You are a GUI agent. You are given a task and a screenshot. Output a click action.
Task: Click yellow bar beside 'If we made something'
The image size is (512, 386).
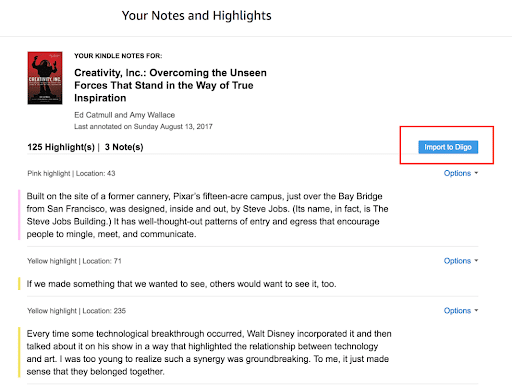[19, 284]
